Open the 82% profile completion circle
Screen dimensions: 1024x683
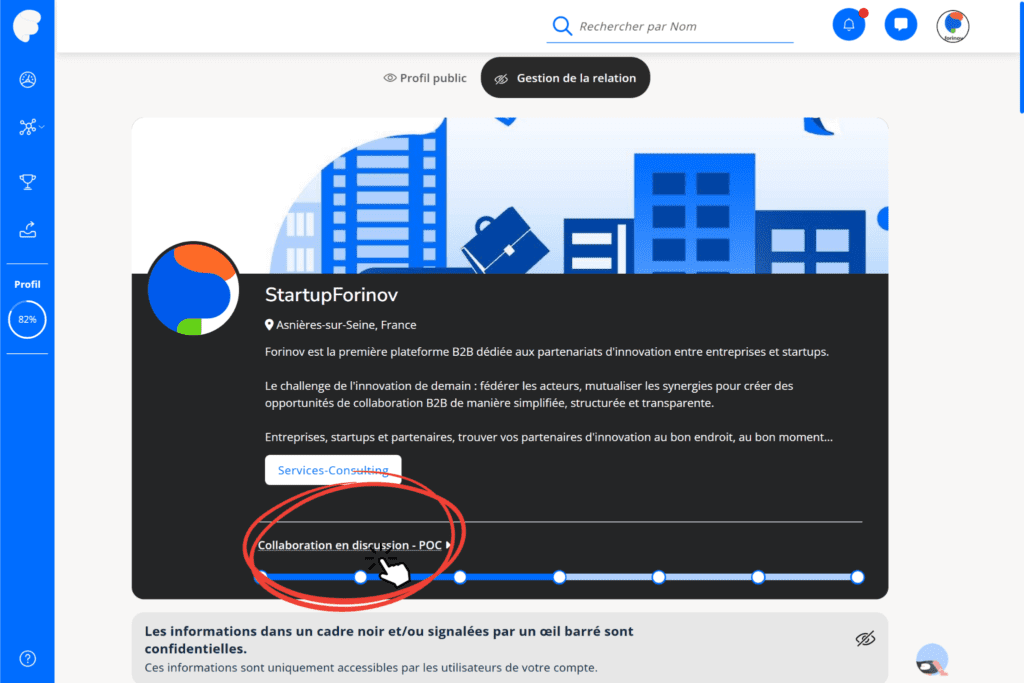click(27, 319)
